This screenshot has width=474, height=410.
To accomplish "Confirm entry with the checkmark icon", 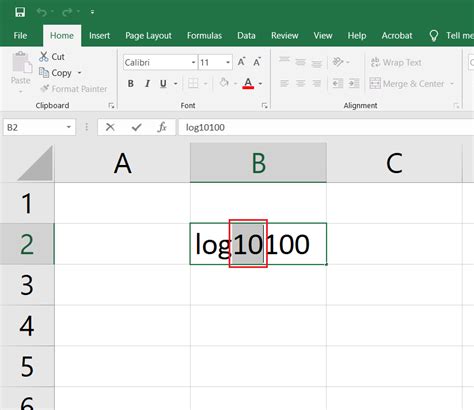I will point(136,127).
